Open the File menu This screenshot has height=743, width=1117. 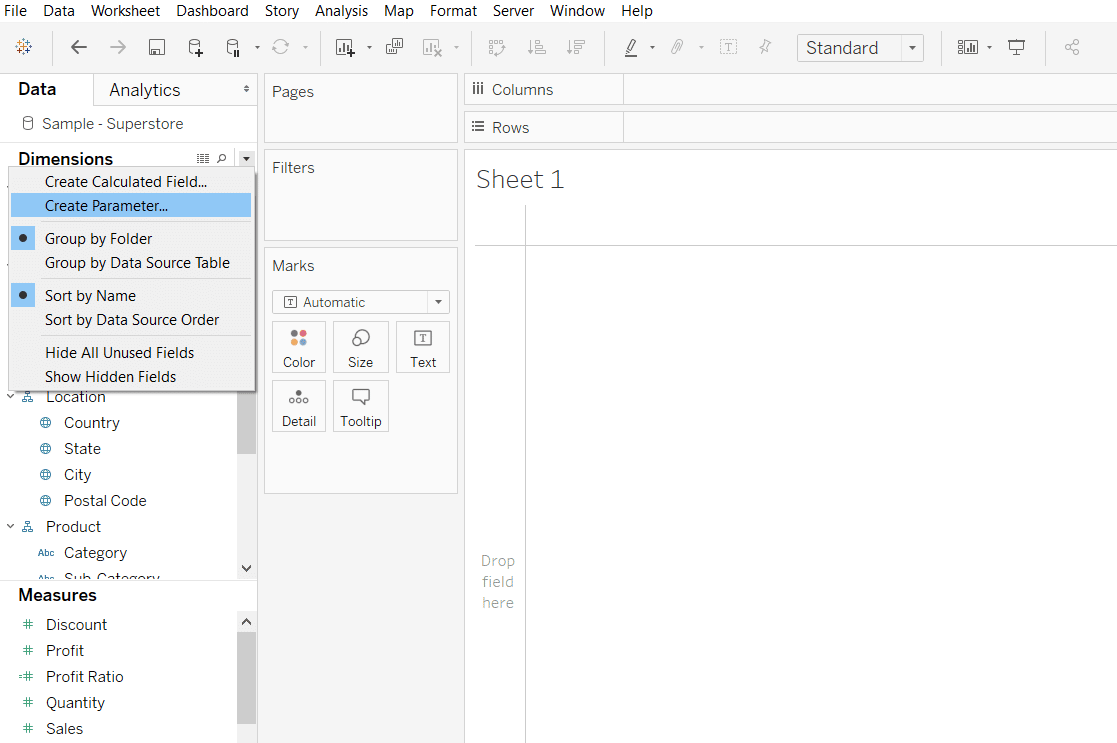16,11
